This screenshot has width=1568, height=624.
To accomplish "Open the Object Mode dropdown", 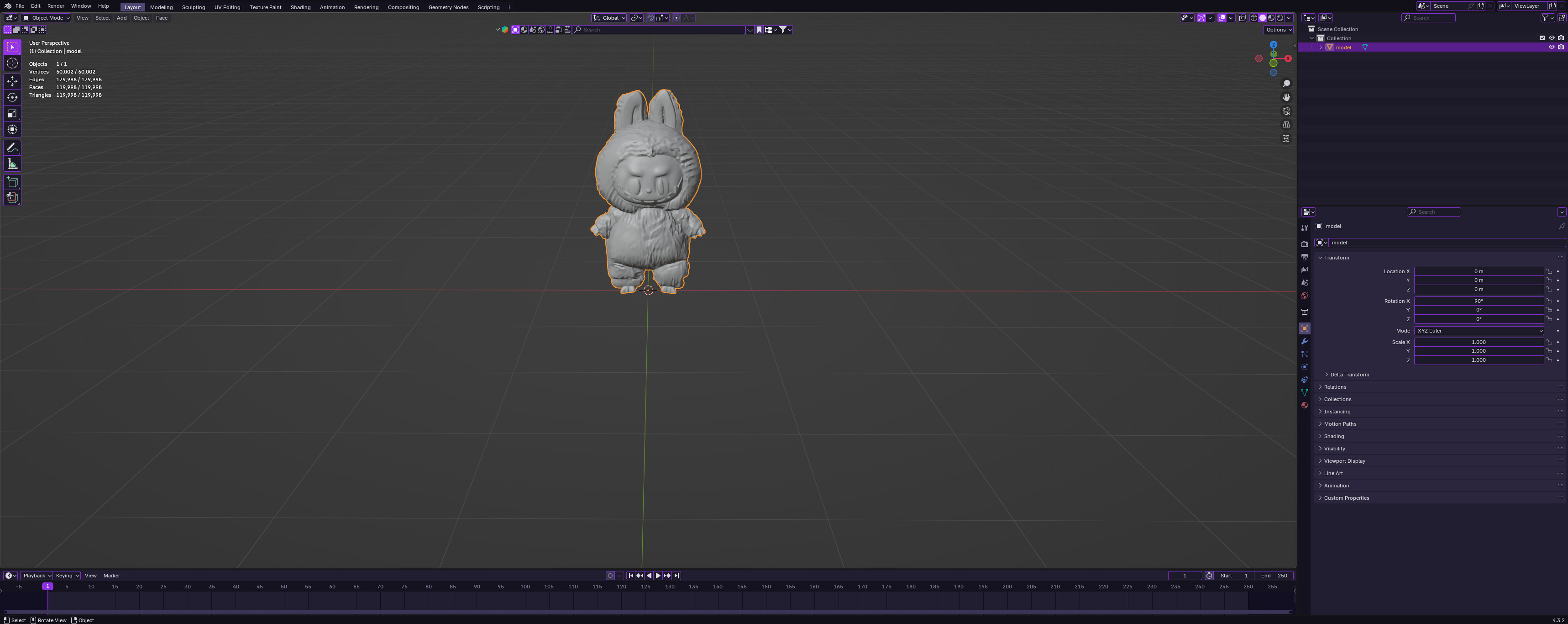I will [46, 18].
